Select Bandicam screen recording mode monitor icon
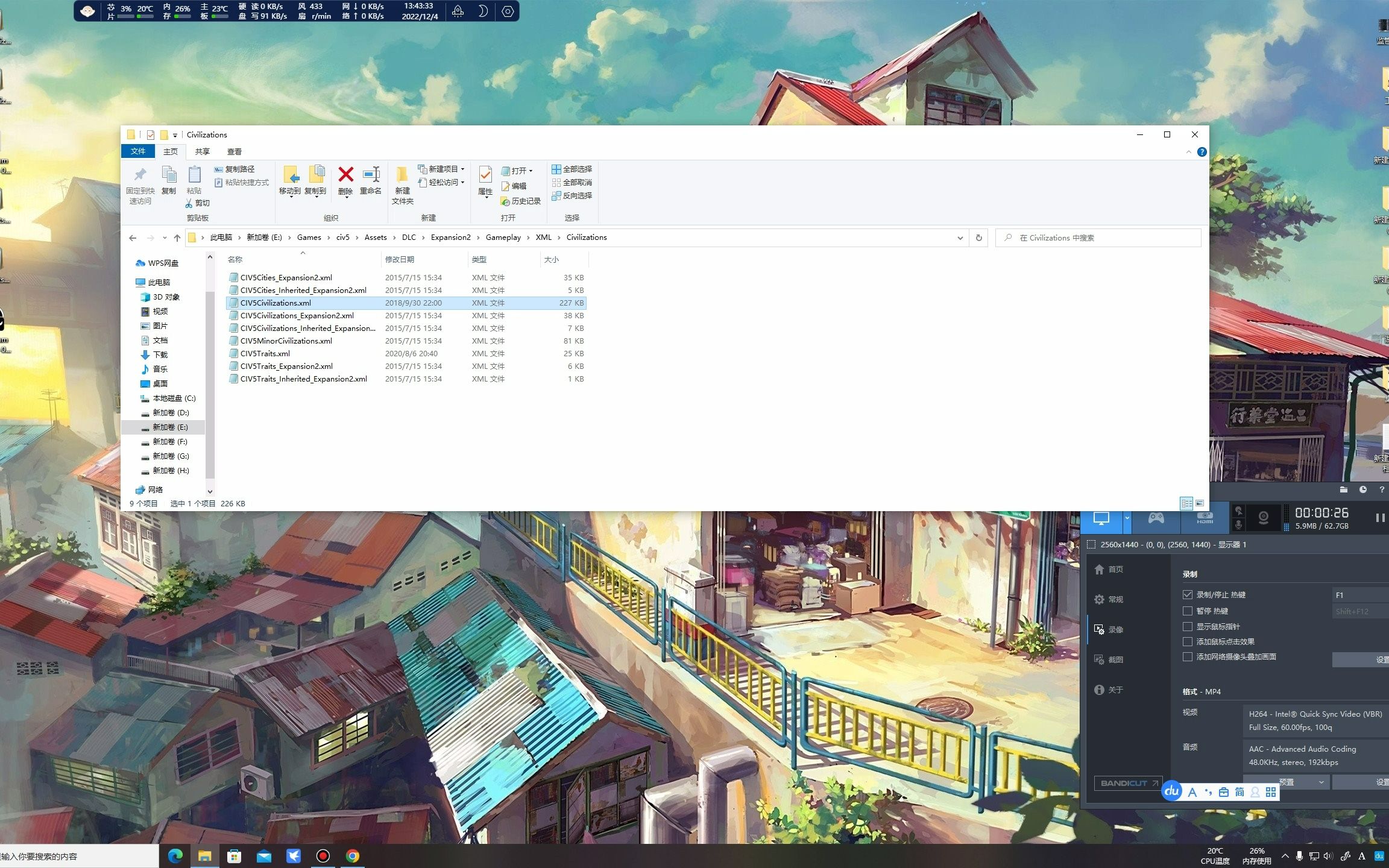1389x868 pixels. 1101,519
